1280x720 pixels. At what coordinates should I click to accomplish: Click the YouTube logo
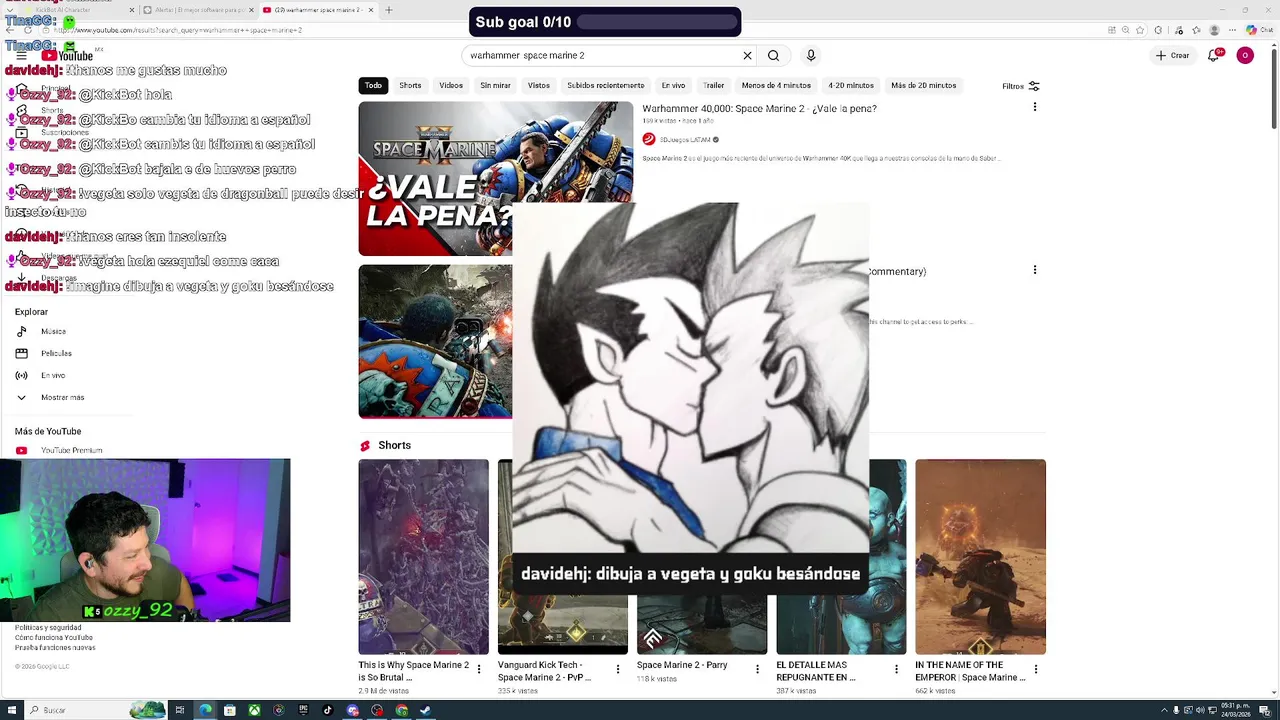point(67,56)
